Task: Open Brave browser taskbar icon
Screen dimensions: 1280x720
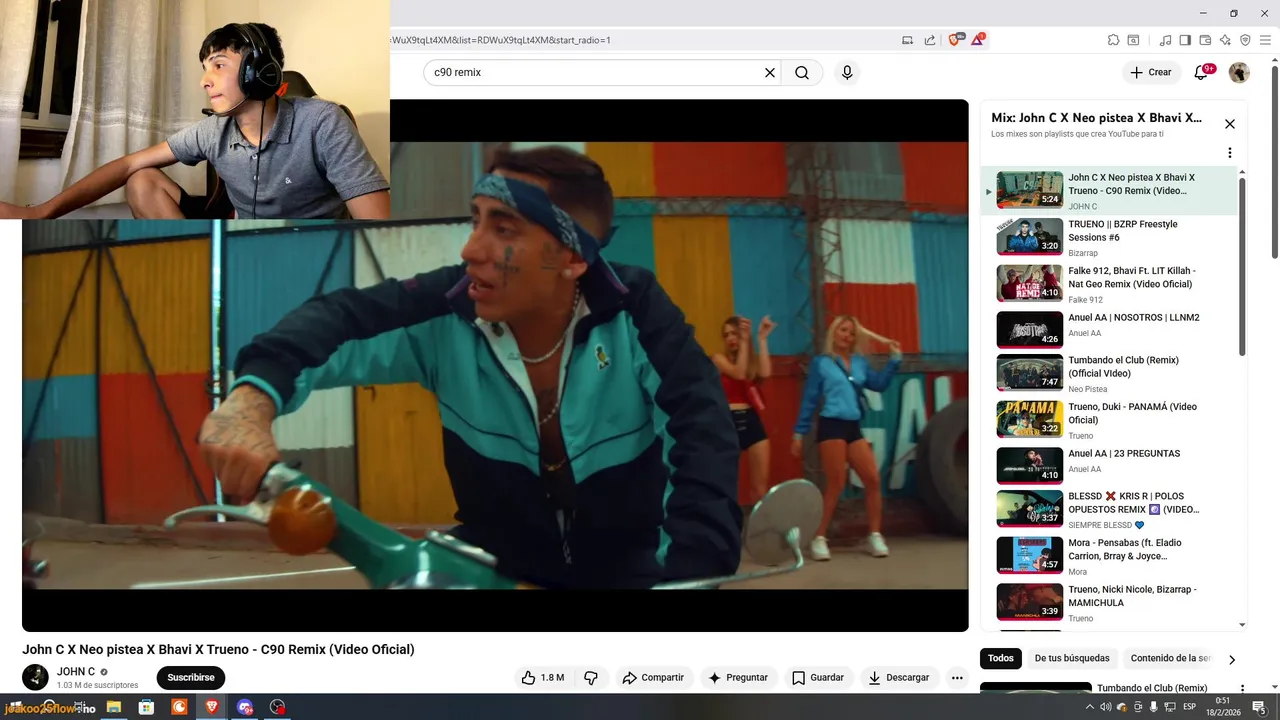Action: (x=211, y=707)
